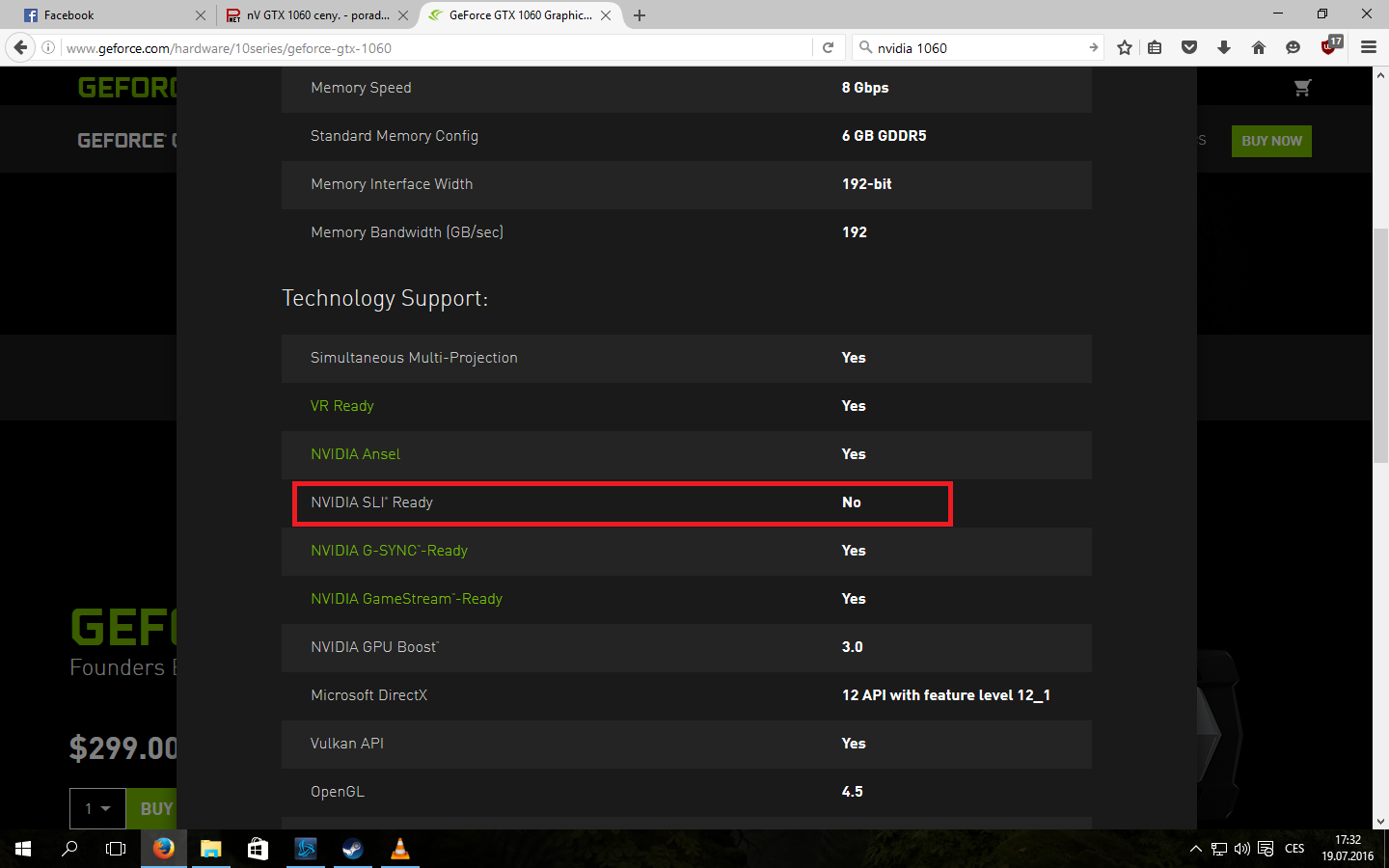Save the page to Pocket
1389x868 pixels.
pos(1189,47)
